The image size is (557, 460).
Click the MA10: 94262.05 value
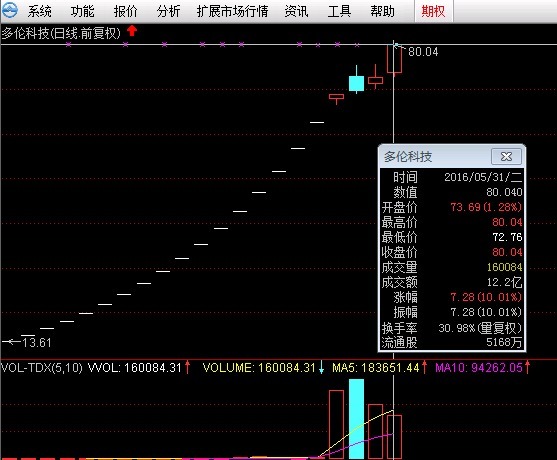click(x=479, y=368)
